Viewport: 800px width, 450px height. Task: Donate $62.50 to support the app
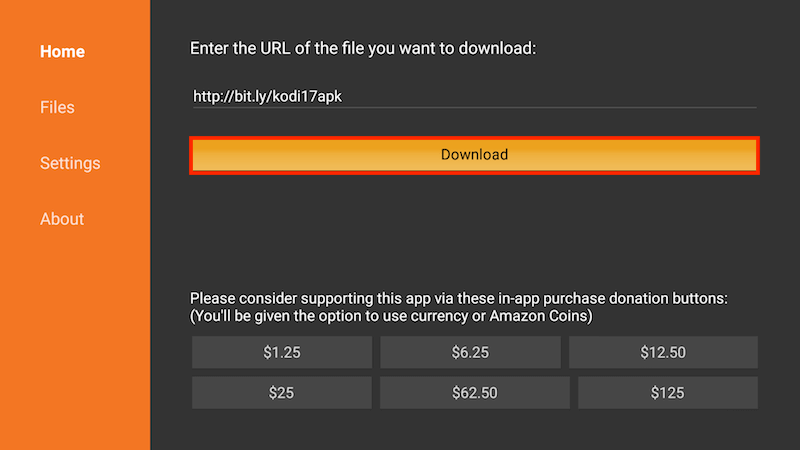[474, 393]
